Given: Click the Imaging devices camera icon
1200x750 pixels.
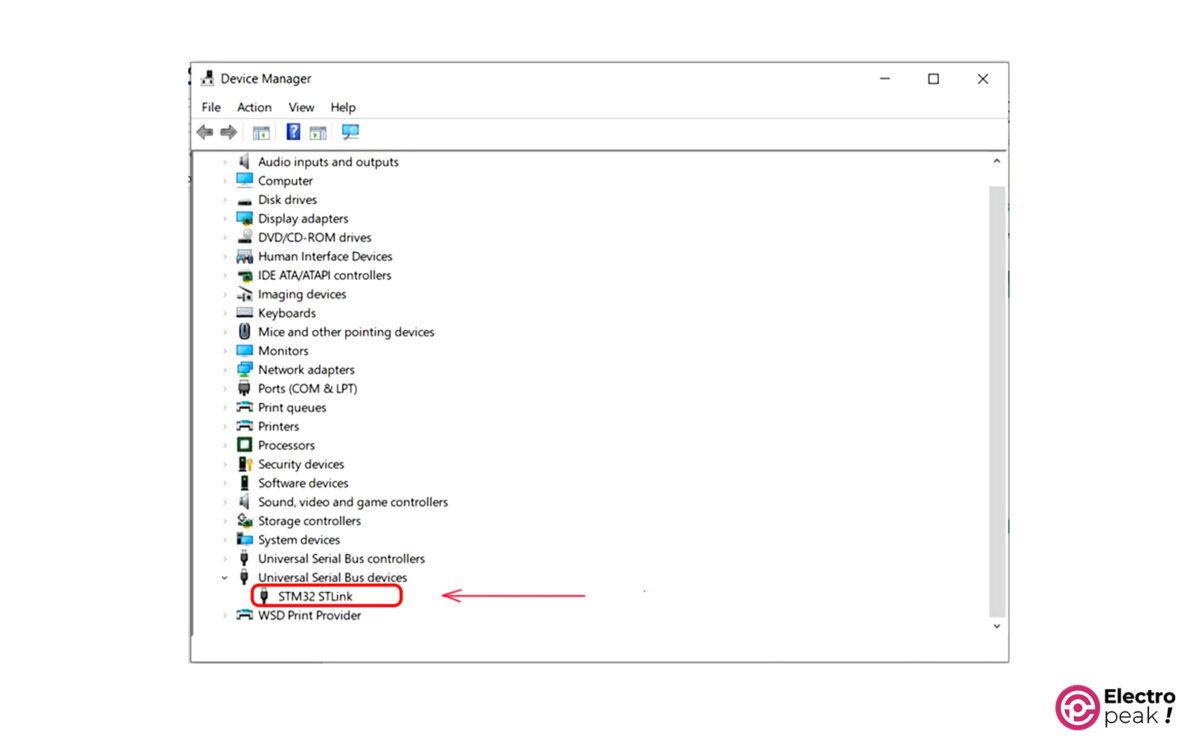Looking at the screenshot, I should pos(244,295).
